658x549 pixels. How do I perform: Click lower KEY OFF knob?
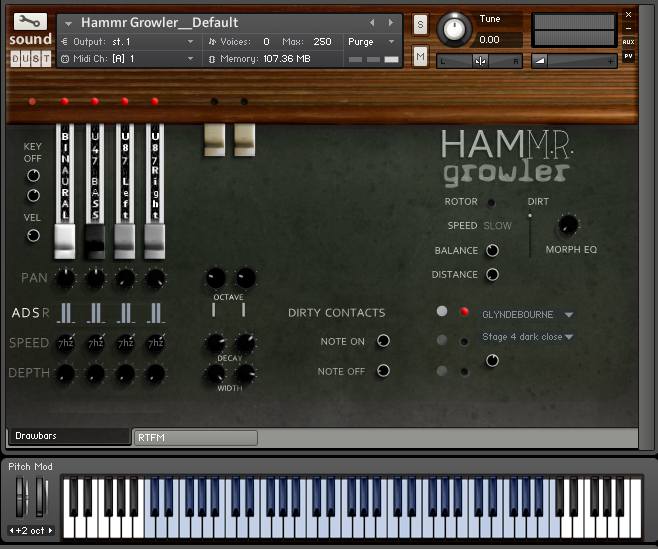point(33,195)
